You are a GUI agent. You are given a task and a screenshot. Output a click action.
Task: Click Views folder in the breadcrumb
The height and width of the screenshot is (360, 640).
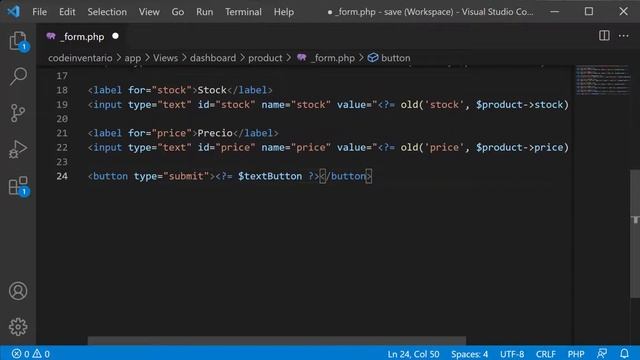(x=165, y=58)
